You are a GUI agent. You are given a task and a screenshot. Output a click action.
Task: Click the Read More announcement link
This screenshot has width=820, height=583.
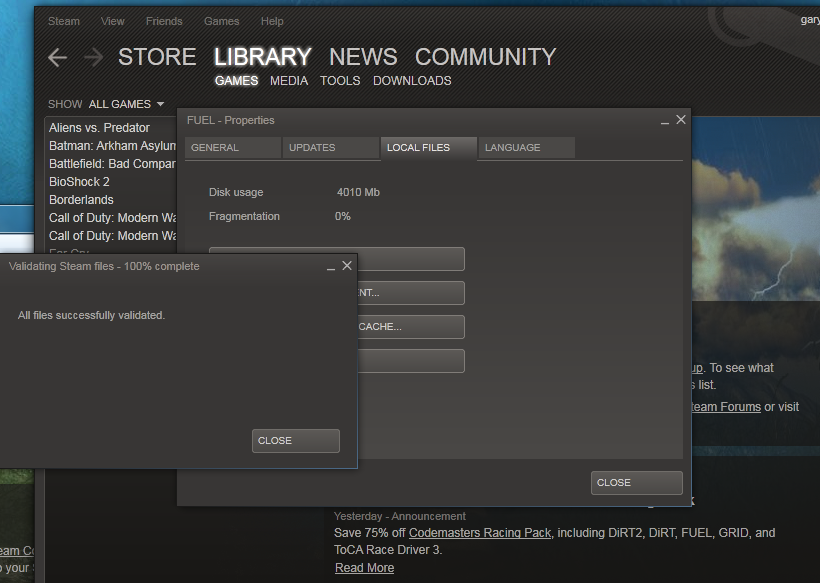pyautogui.click(x=363, y=567)
